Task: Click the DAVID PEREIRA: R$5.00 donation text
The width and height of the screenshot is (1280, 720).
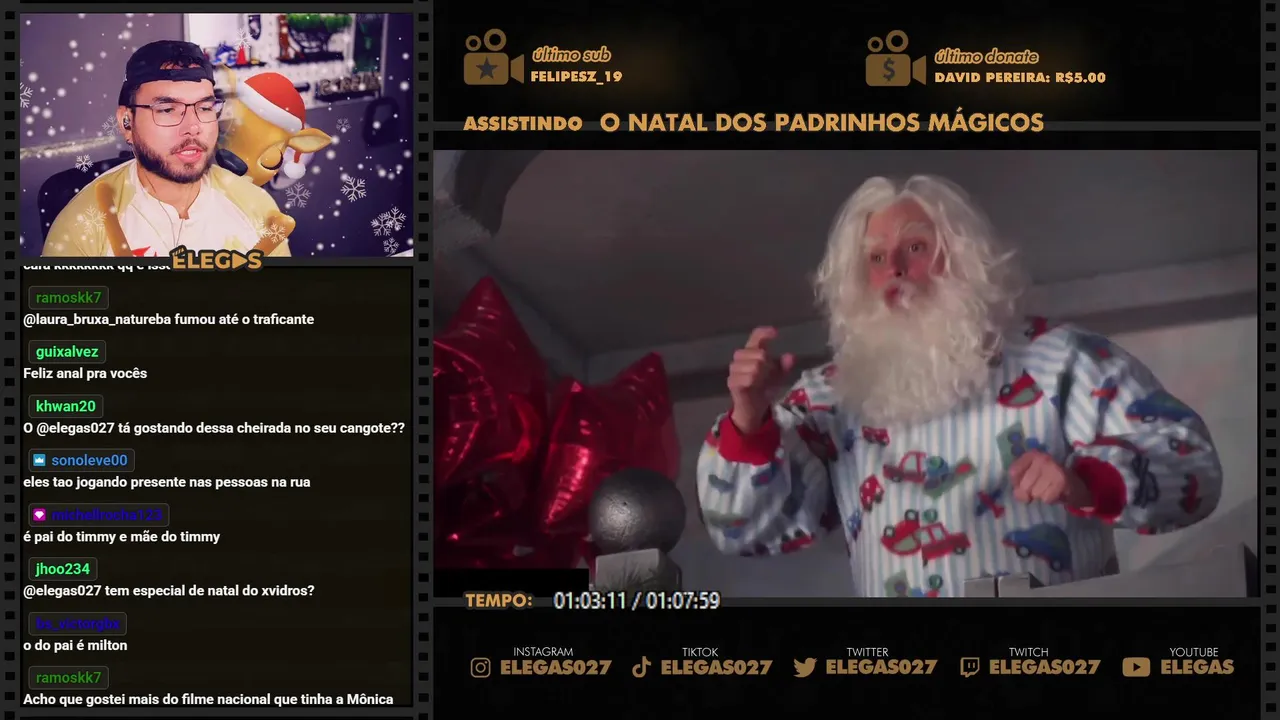Action: pos(1020,77)
